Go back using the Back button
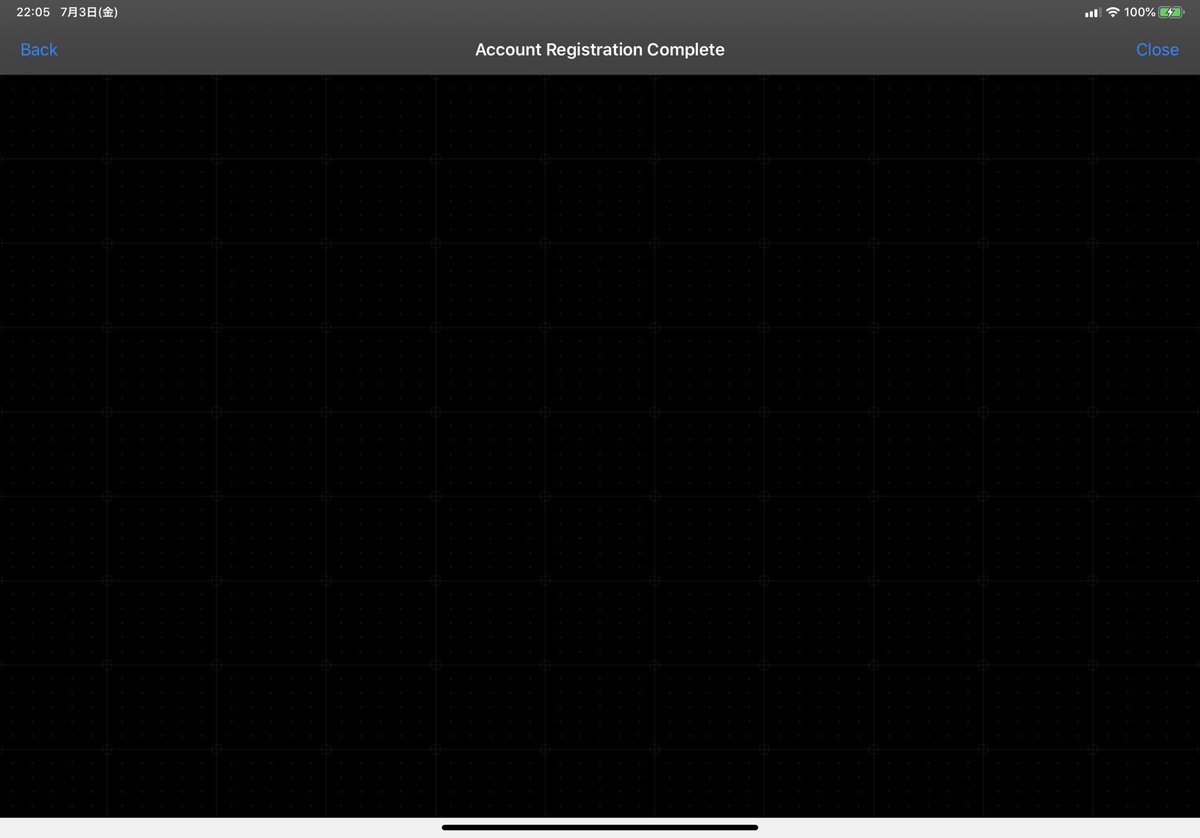This screenshot has height=838, width=1200. point(39,50)
